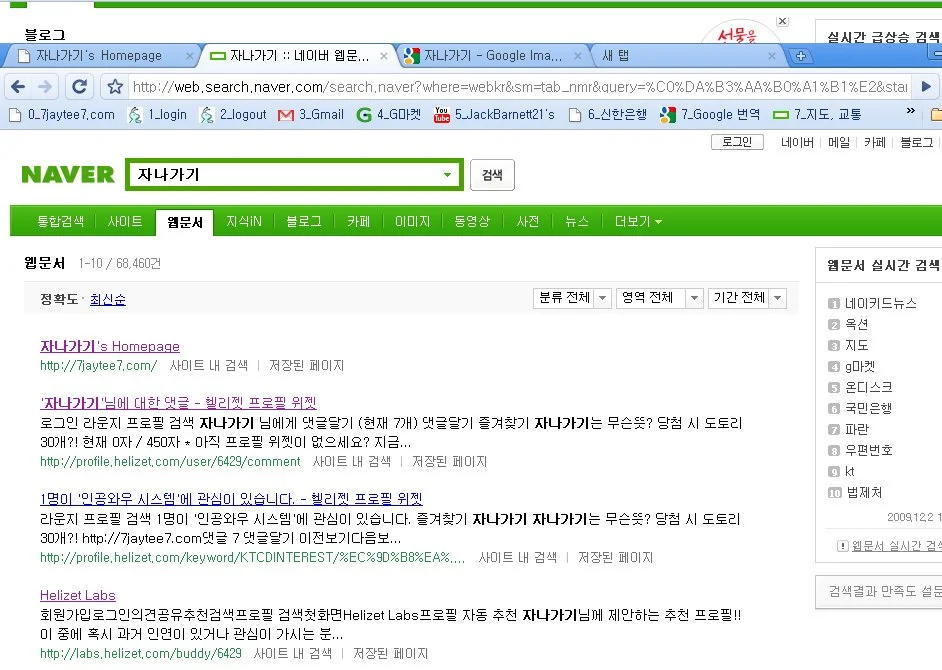This screenshot has width=942, height=670.
Task: Open the 메일 top link
Action: (x=839, y=142)
